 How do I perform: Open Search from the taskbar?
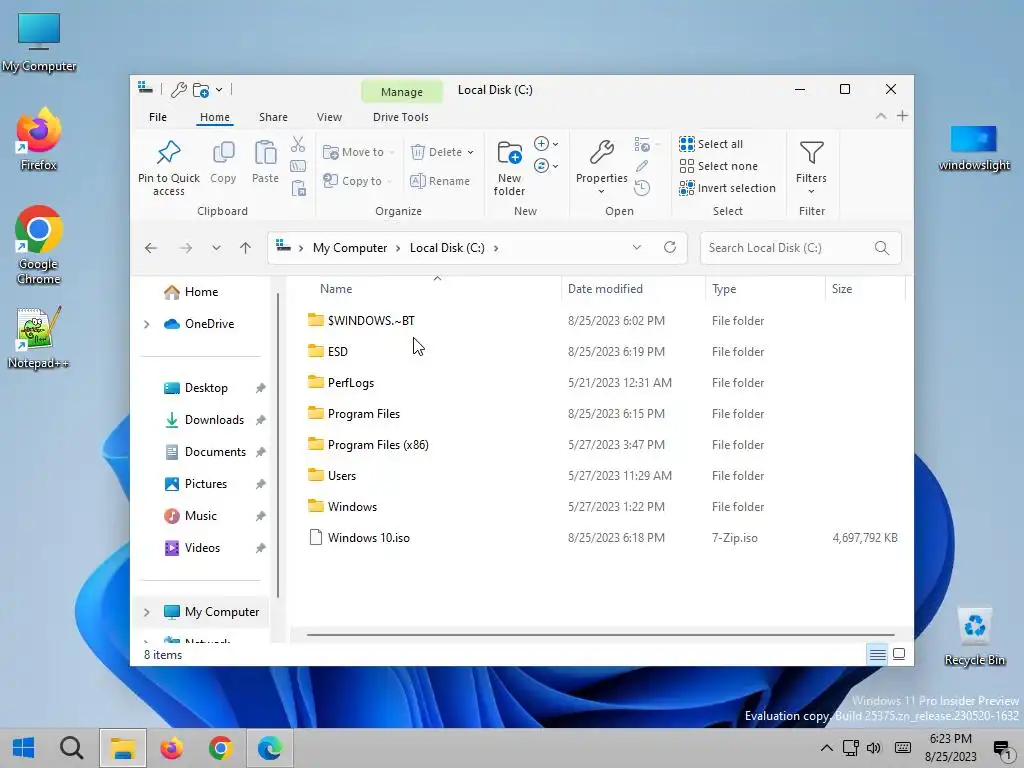pyautogui.click(x=72, y=748)
